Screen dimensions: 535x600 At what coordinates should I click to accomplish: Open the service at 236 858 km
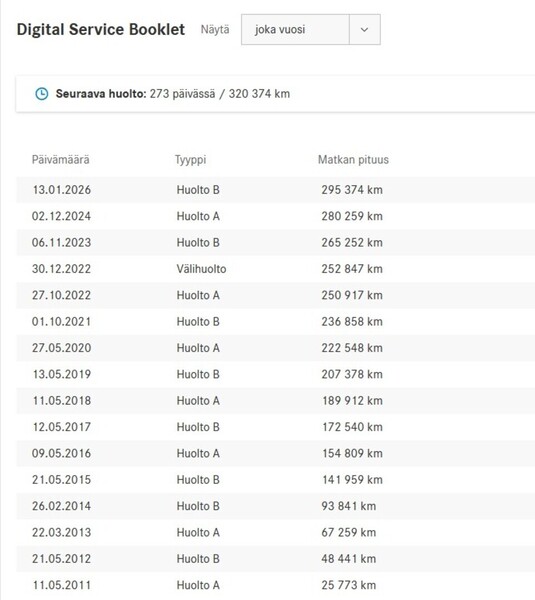276,322
